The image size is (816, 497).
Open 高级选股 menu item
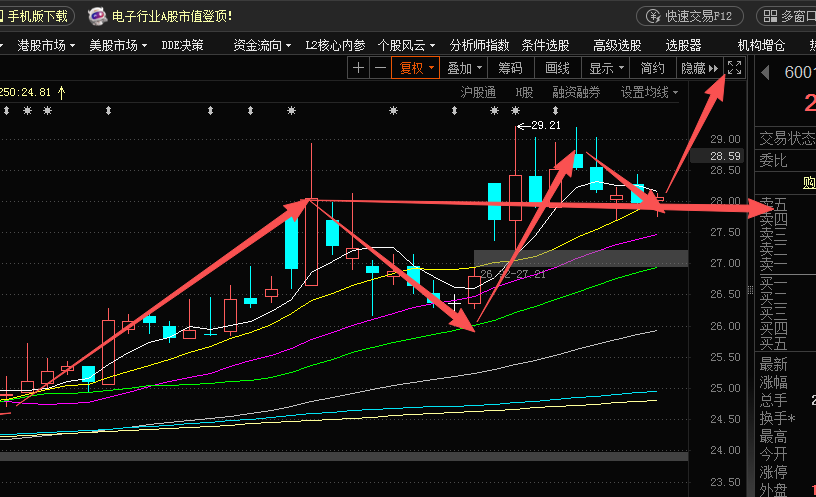pyautogui.click(x=617, y=45)
